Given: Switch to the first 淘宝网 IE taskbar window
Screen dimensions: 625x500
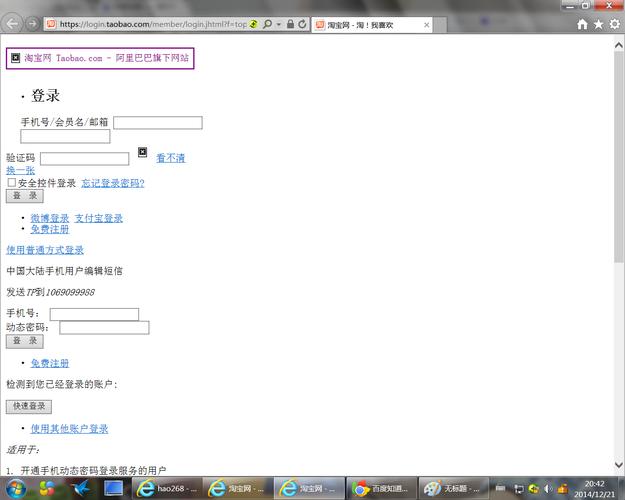Looking at the screenshot, I should tap(238, 488).
